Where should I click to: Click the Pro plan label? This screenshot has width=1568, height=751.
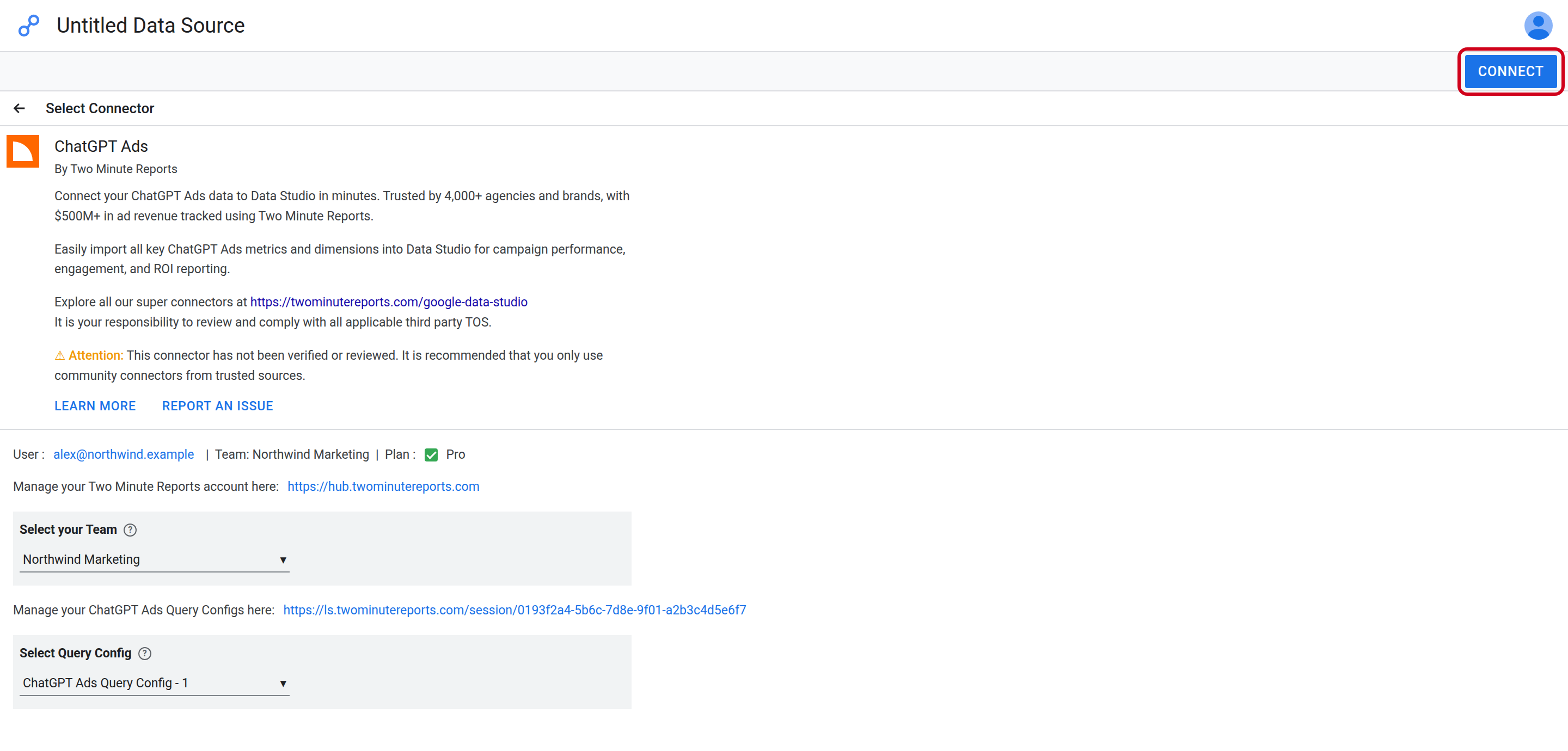[x=455, y=454]
